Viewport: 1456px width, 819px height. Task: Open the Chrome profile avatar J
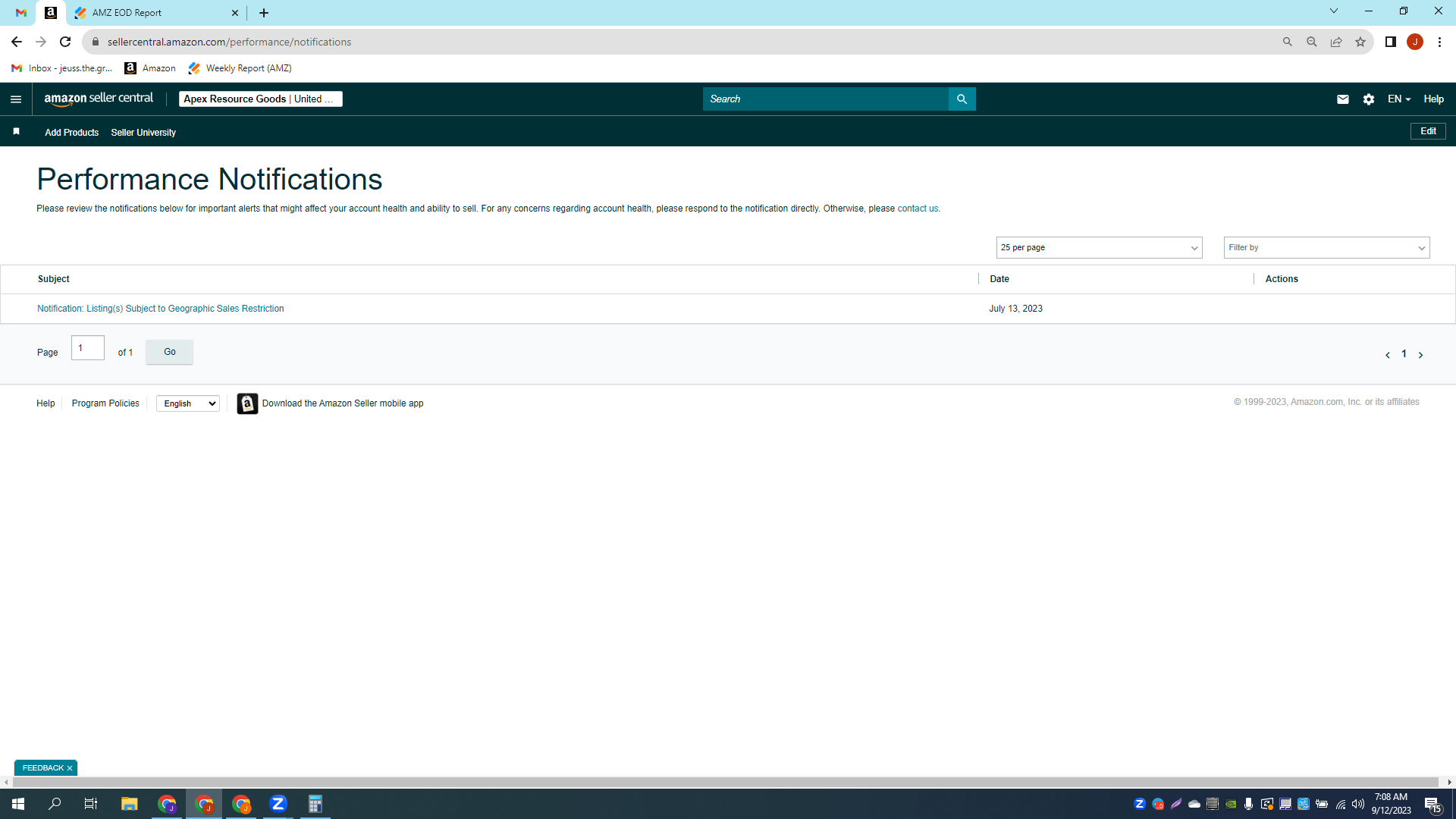[x=1415, y=42]
